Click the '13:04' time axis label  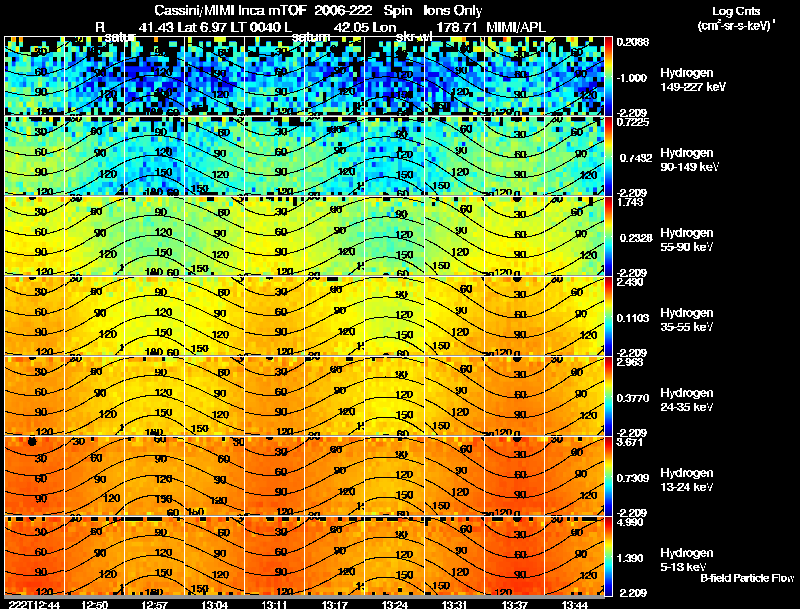pos(214,605)
